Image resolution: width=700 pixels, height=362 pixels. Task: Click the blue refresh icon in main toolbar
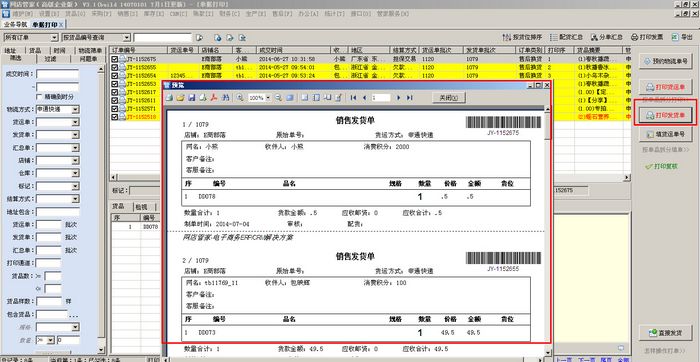click(218, 37)
